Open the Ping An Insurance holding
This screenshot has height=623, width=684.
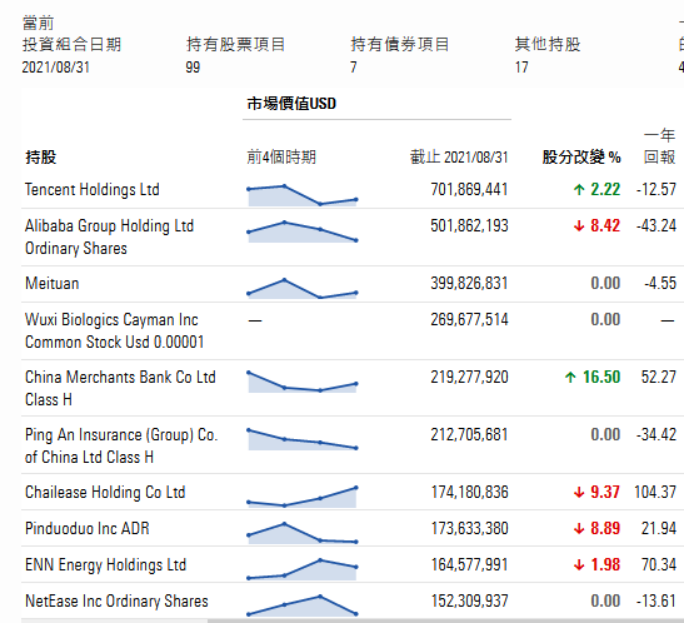[121, 446]
